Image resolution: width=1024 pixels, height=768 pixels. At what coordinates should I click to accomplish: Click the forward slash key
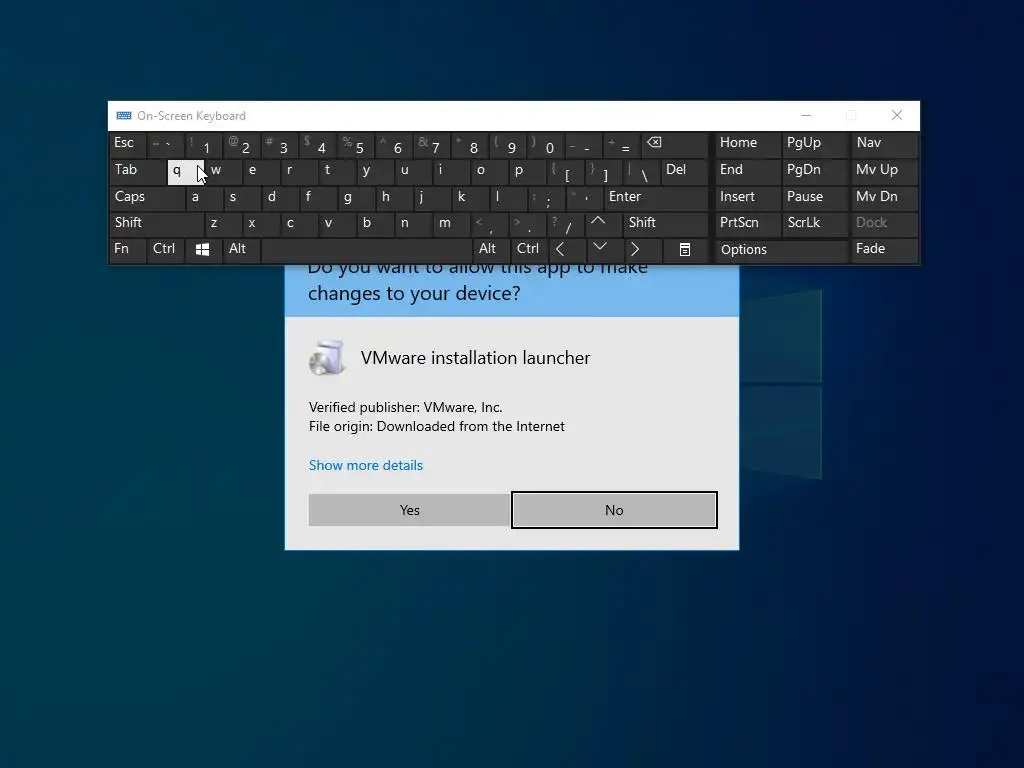564,223
